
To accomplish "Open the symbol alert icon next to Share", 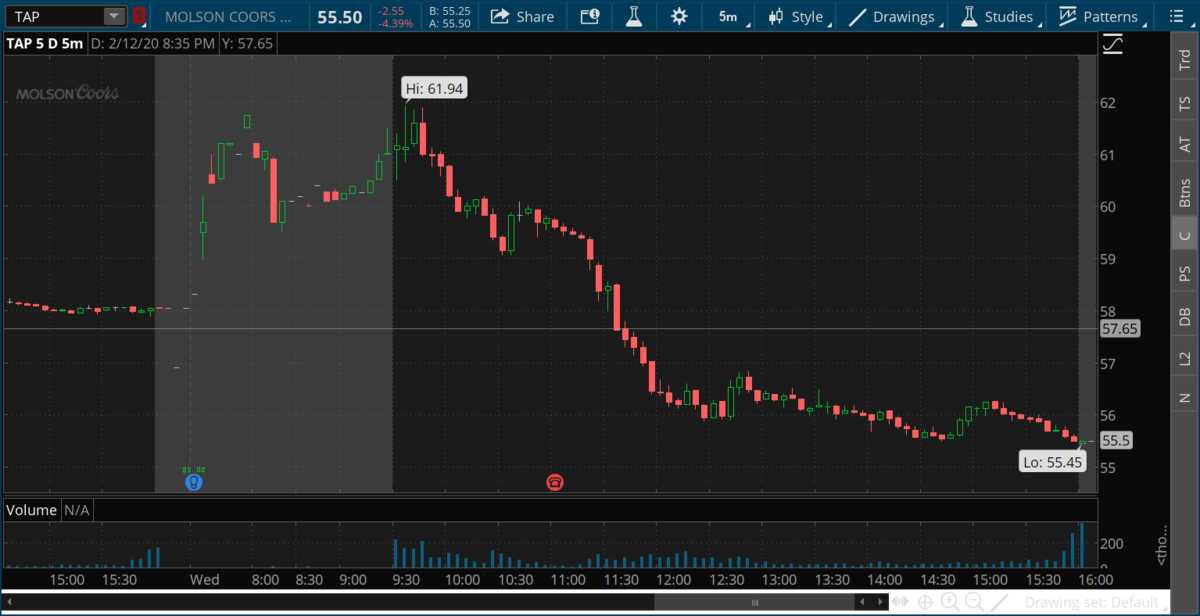I will coord(590,16).
